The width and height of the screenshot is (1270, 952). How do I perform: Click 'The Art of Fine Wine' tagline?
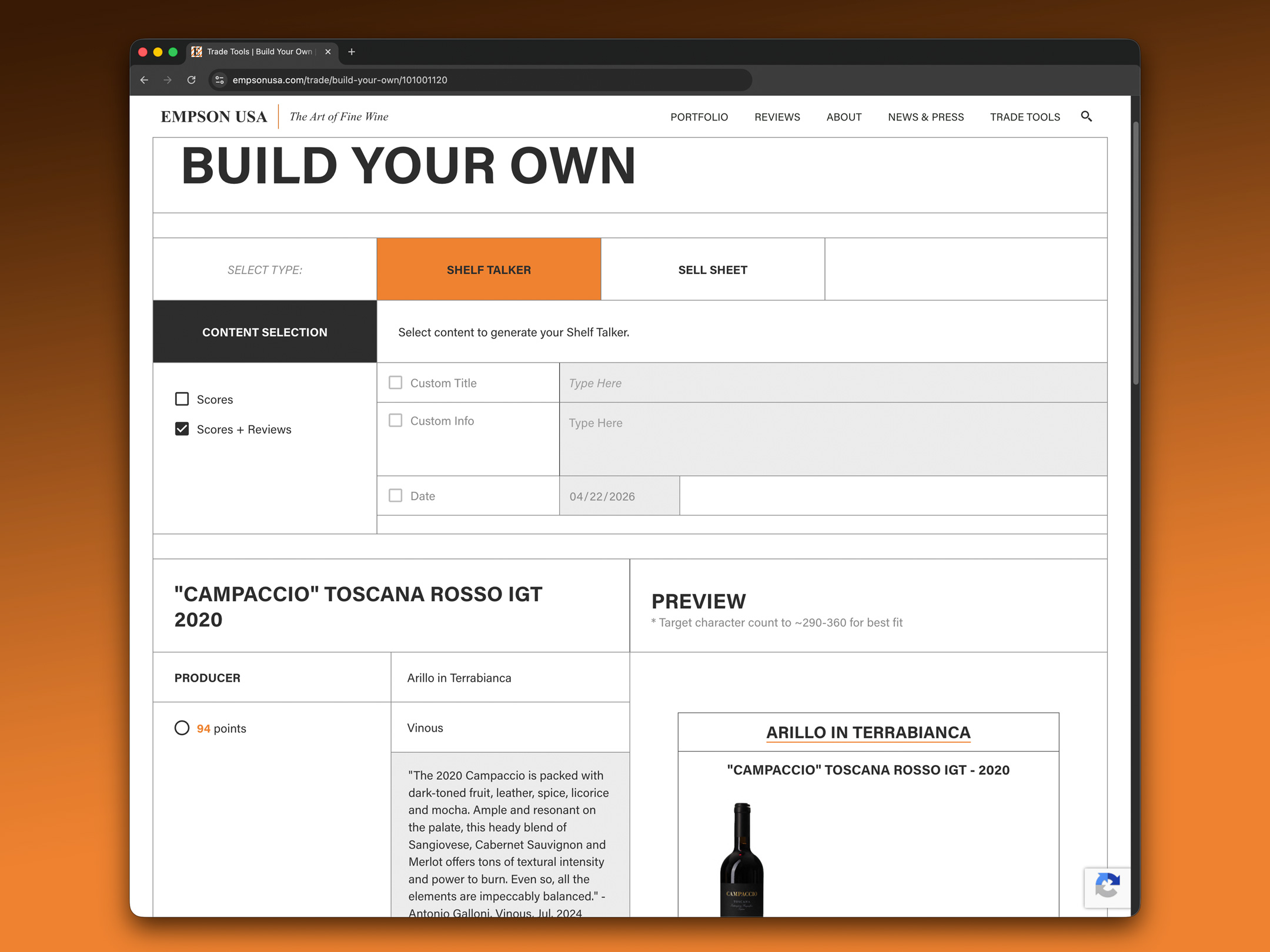[x=339, y=116]
